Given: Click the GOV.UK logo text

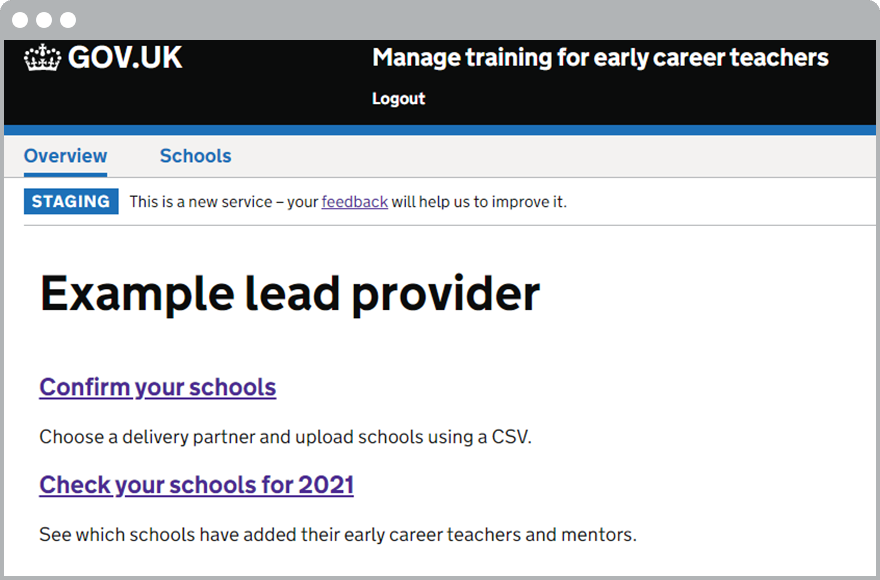Looking at the screenshot, I should pos(125,58).
